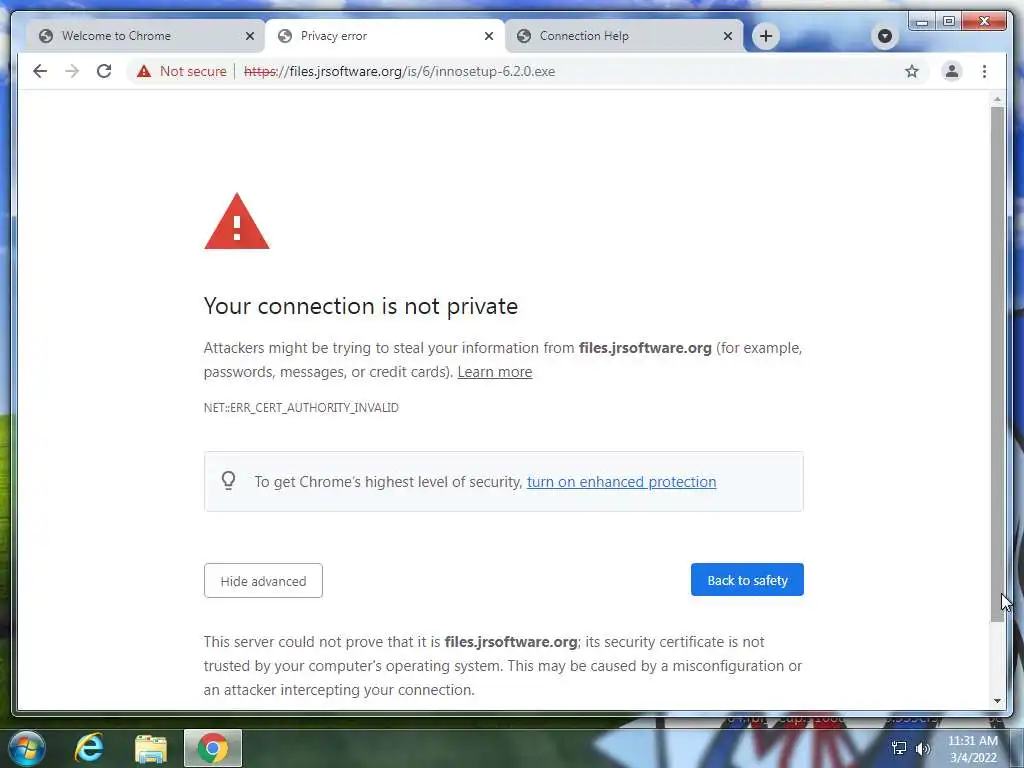The width and height of the screenshot is (1024, 768).
Task: Open the Chrome profile avatar icon
Action: [952, 71]
